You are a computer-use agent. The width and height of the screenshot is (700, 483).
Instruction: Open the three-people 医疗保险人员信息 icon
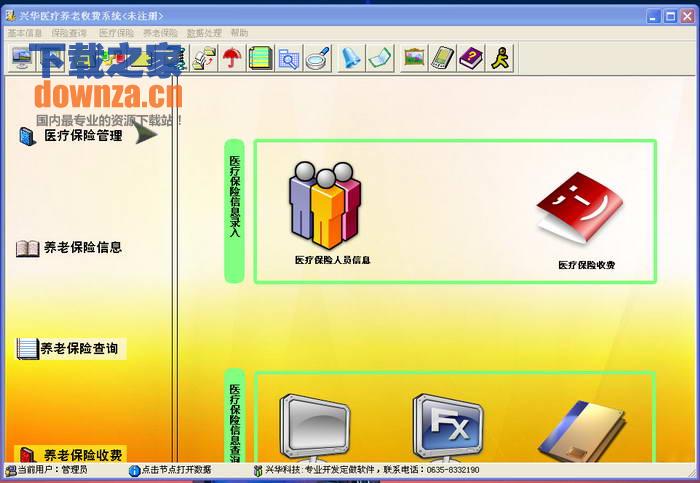tap(325, 205)
